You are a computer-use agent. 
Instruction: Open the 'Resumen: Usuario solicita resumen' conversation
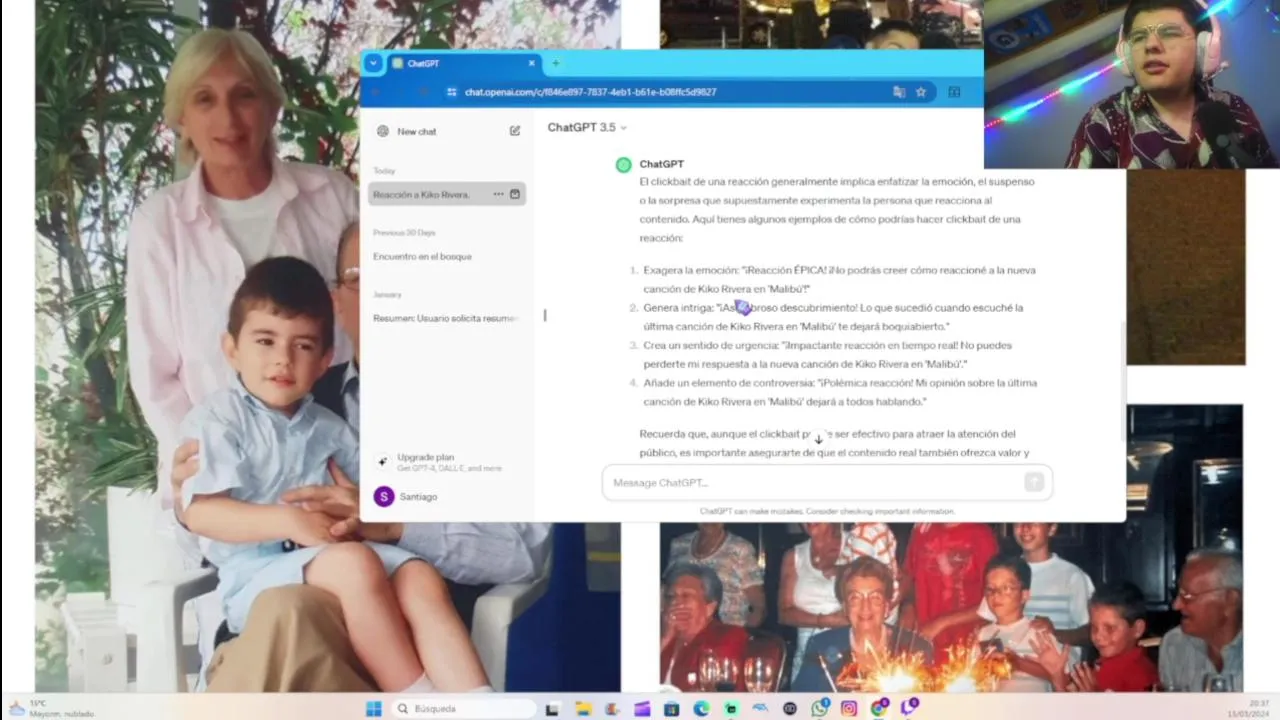pyautogui.click(x=447, y=318)
